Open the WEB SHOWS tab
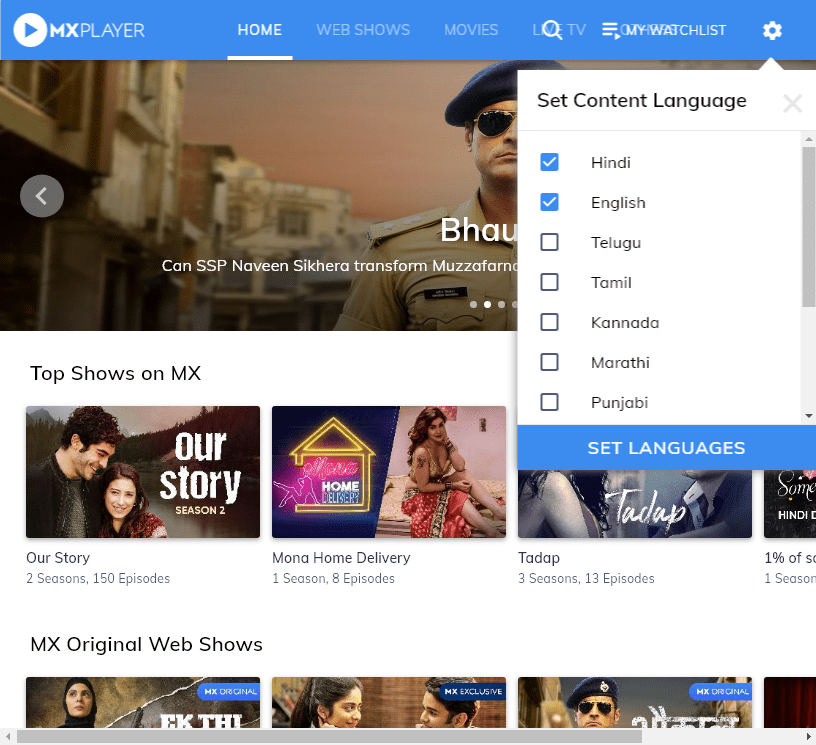 coord(363,30)
